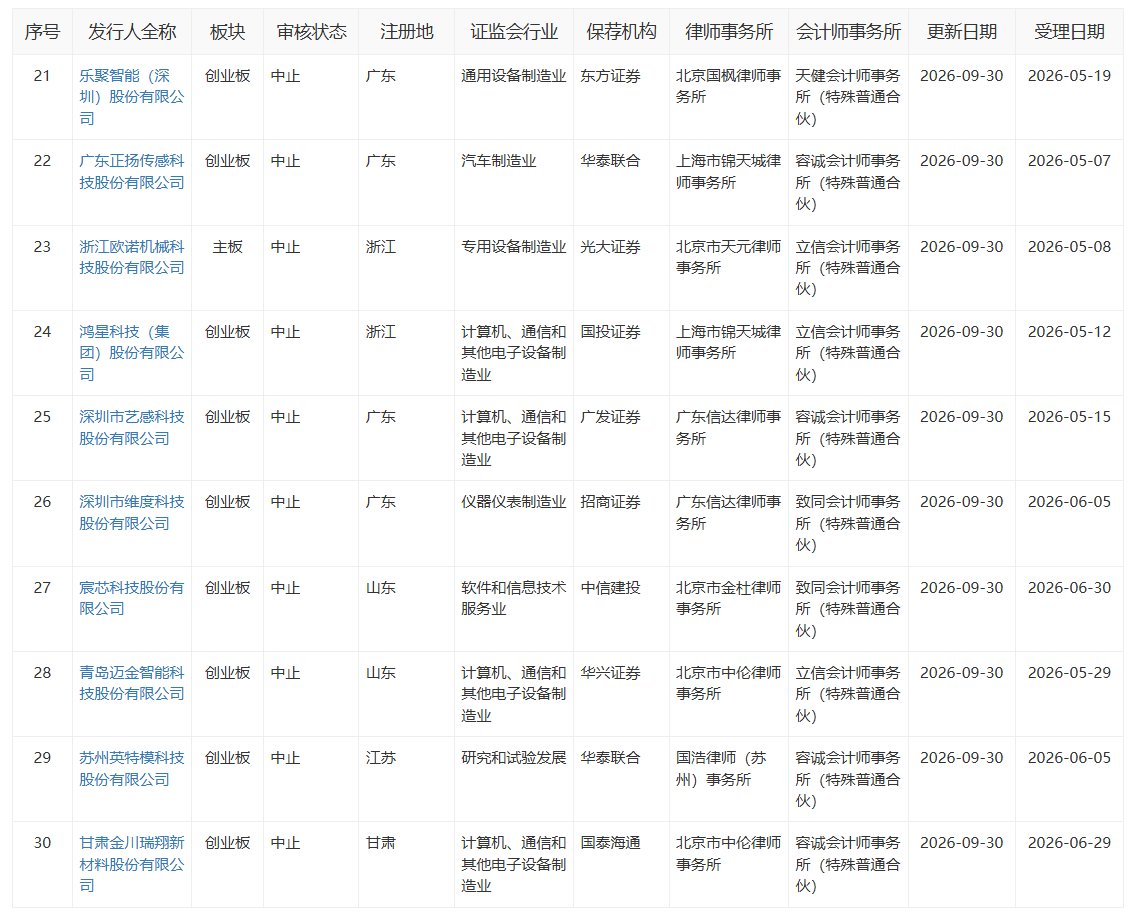Click the 宸芯科技股份有限公司 issuer link
Image resolution: width=1136 pixels, height=914 pixels.
[132, 598]
